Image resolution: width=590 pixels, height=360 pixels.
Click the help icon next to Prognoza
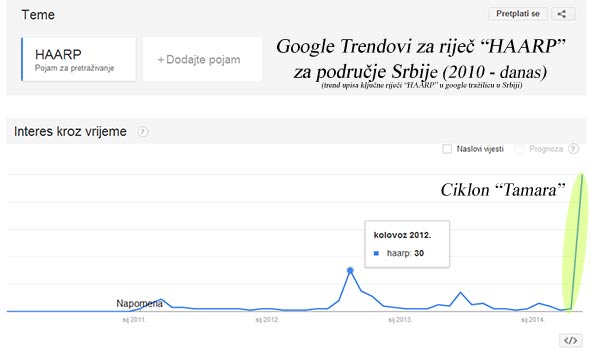[573, 149]
